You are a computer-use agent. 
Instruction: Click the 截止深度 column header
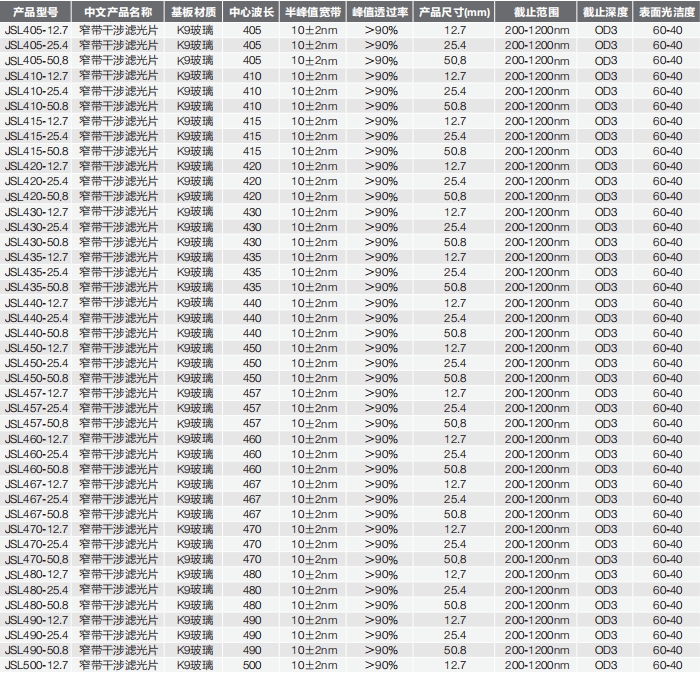pos(606,13)
